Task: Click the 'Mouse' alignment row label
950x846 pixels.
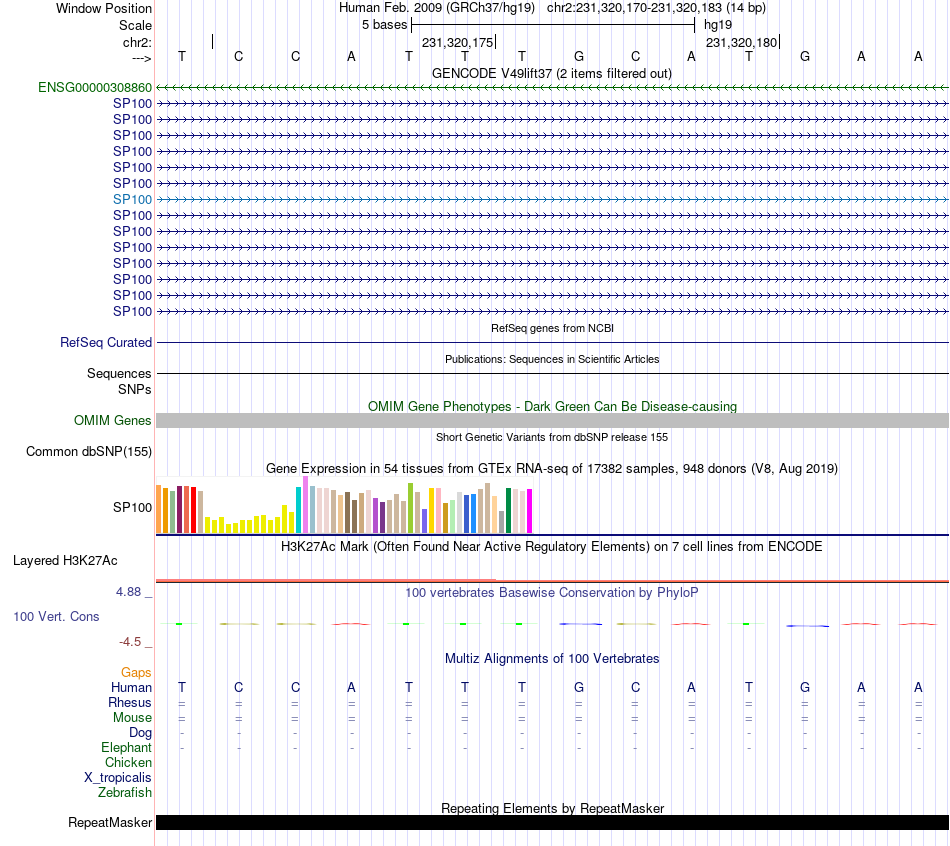Action: click(x=132, y=718)
